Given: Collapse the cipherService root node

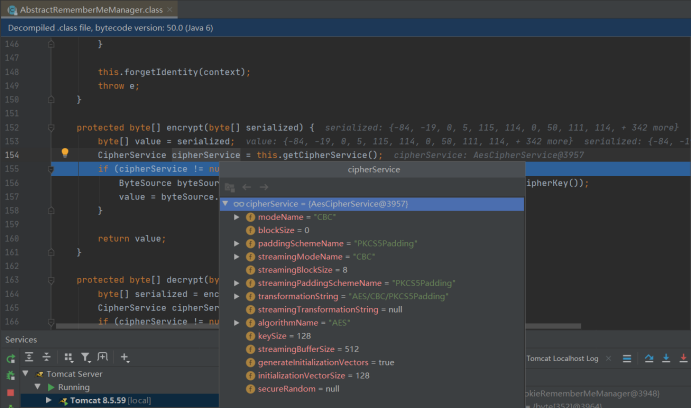Looking at the screenshot, I should pyautogui.click(x=226, y=203).
